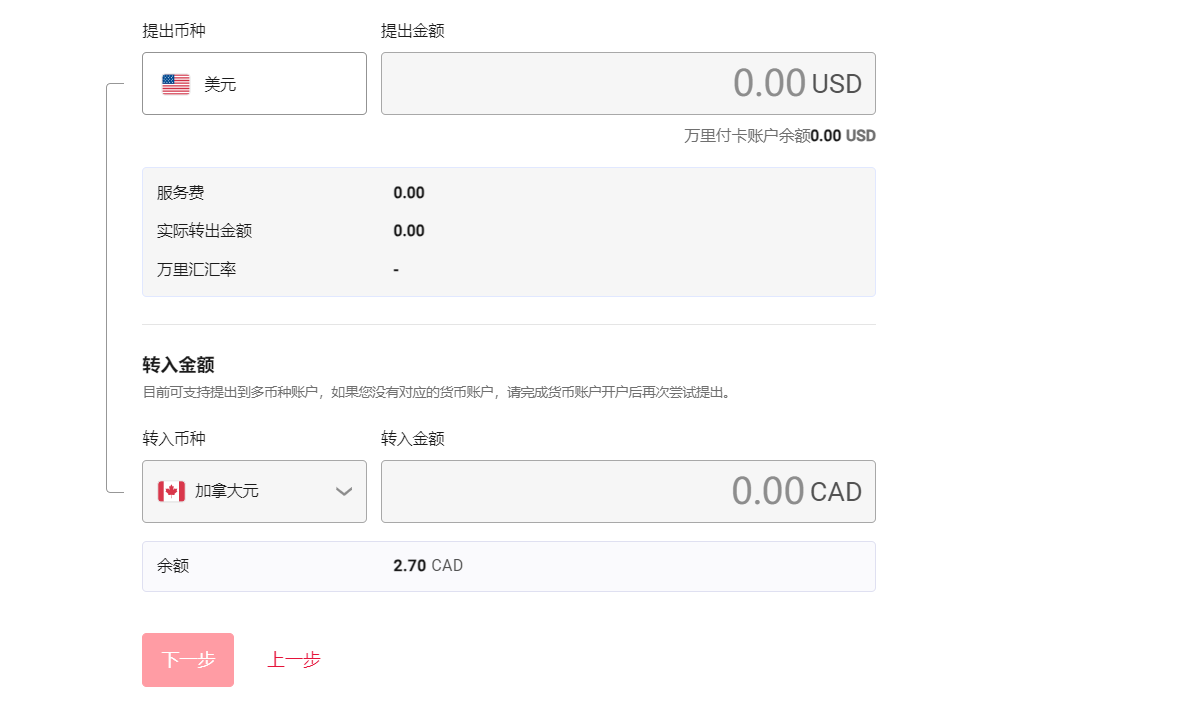Focus the 转入金额 CAD amount field
This screenshot has width=1203, height=719.
click(x=600, y=492)
